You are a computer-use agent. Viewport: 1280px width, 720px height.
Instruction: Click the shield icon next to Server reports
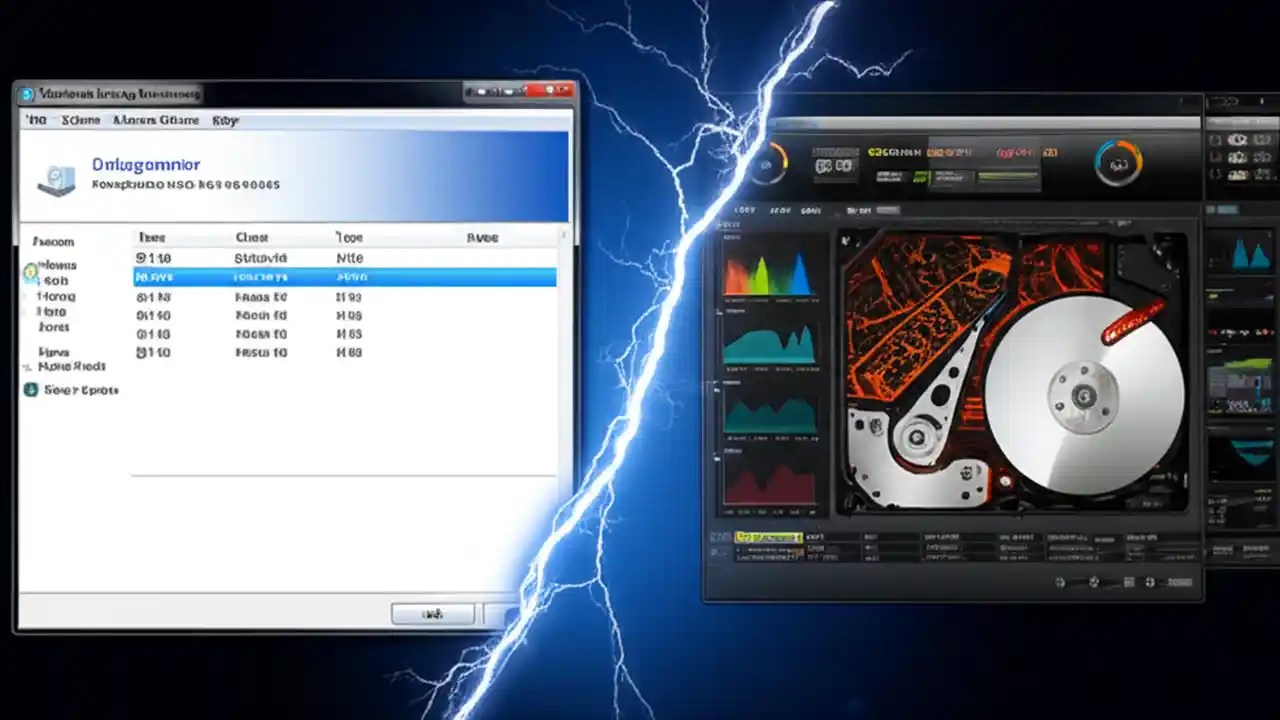tap(31, 390)
